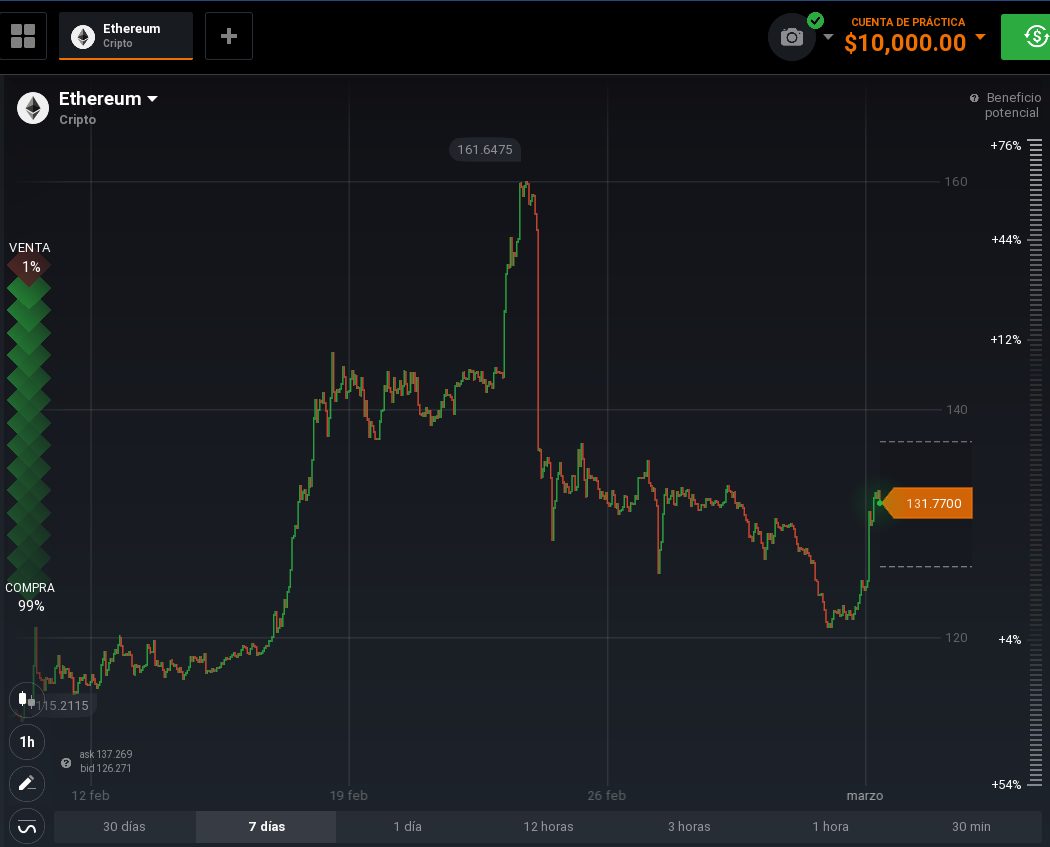Click the 140 price axis label
This screenshot has height=847, width=1050.
[x=957, y=410]
